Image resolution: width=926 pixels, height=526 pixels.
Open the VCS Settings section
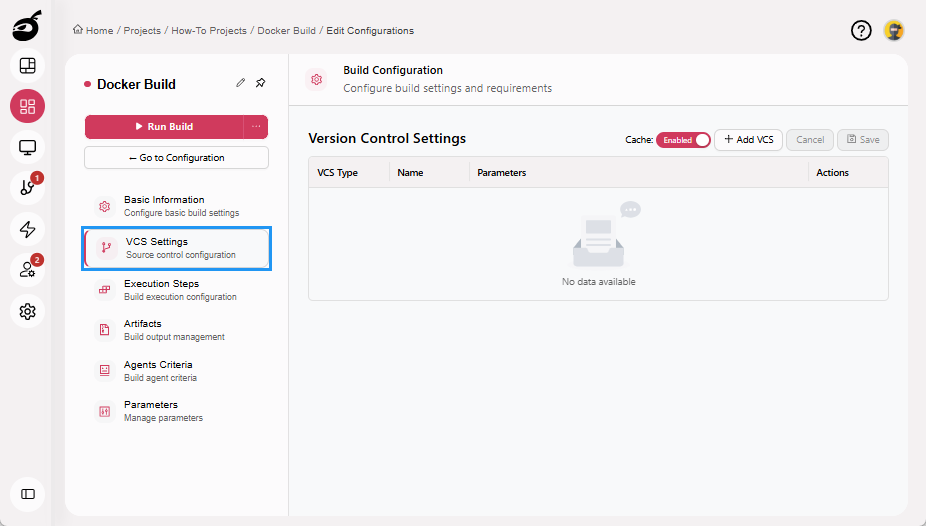point(177,248)
